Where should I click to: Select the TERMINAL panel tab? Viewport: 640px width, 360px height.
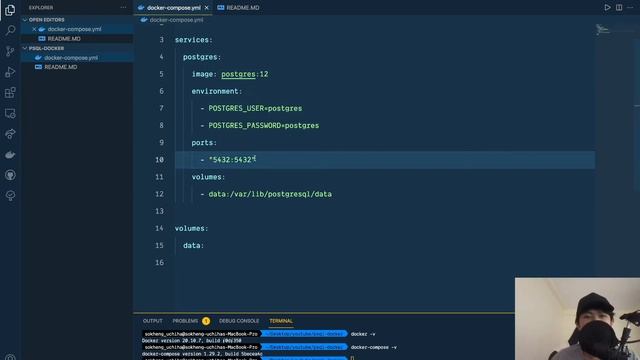pyautogui.click(x=281, y=321)
